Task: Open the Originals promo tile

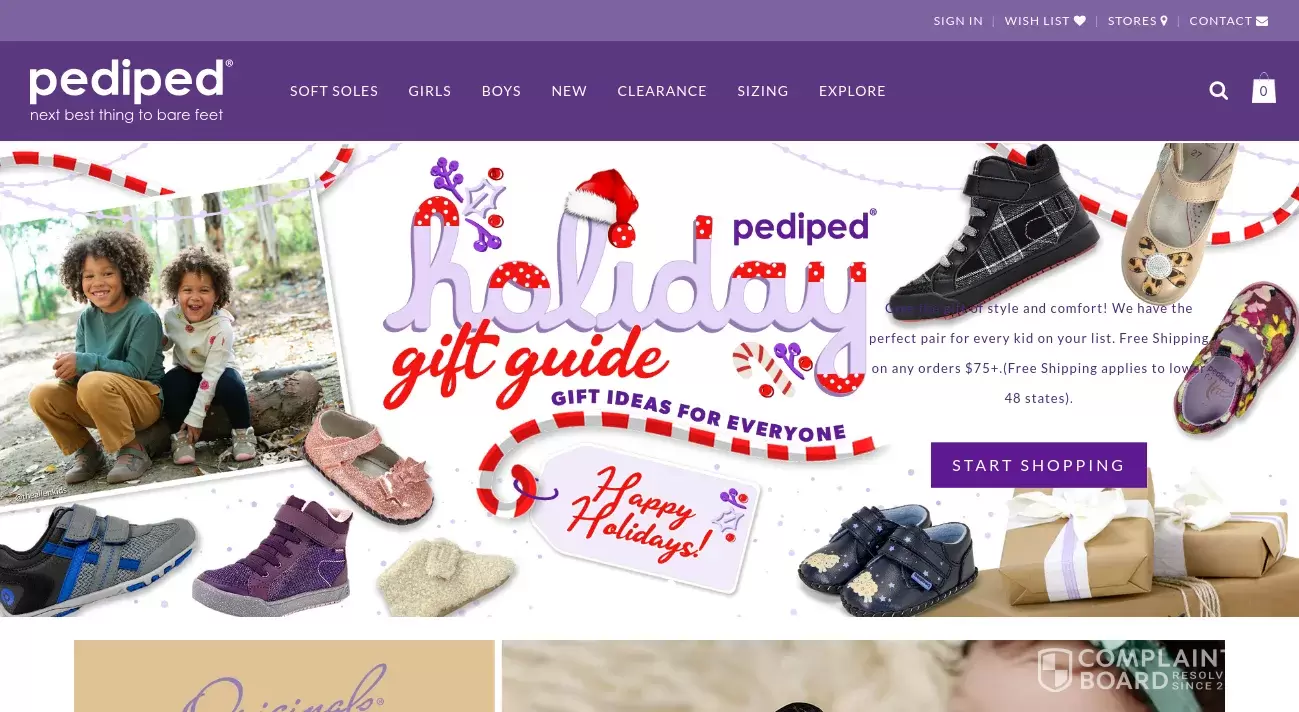Action: [x=284, y=676]
